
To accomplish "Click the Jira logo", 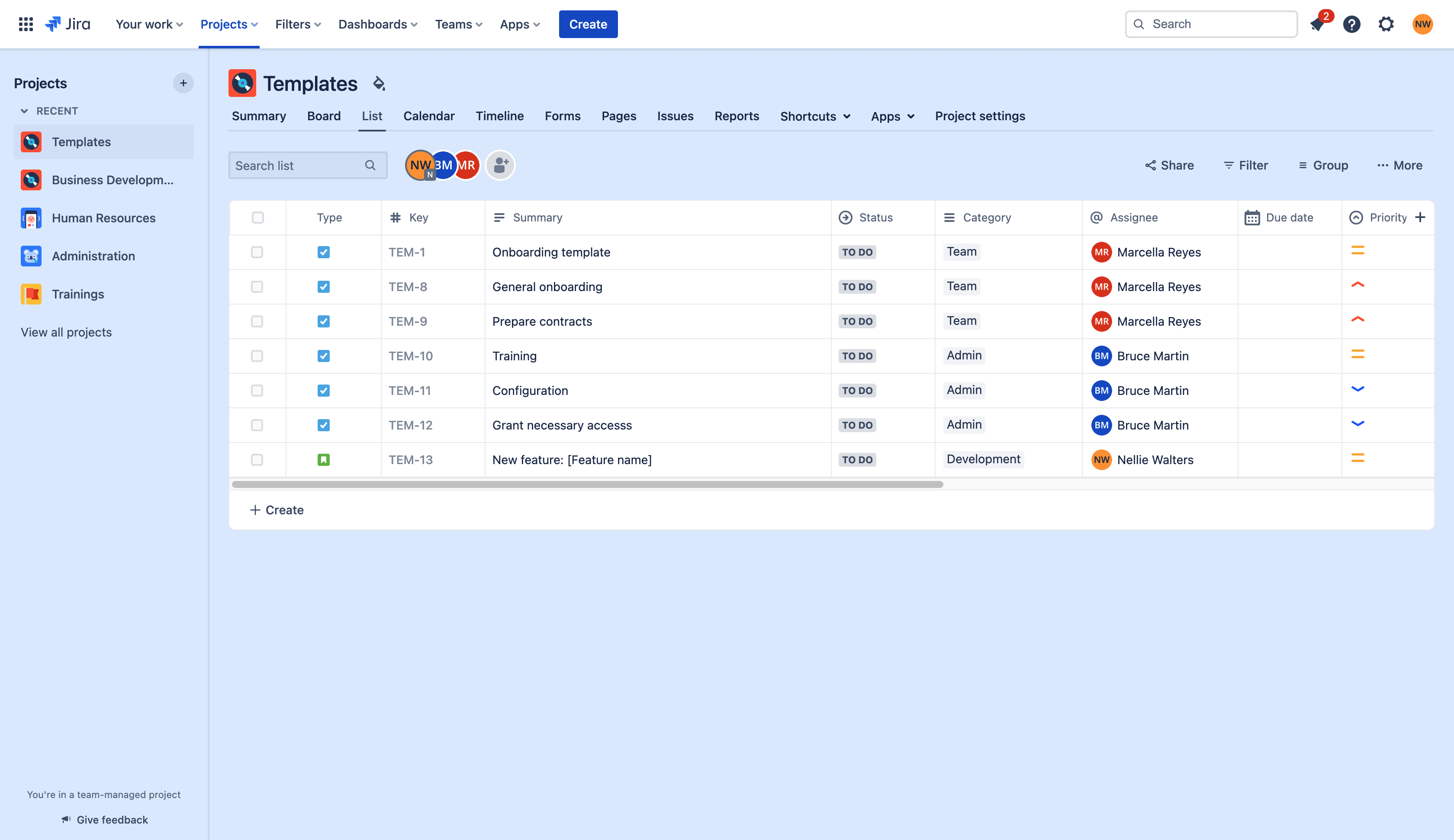I will tap(68, 24).
